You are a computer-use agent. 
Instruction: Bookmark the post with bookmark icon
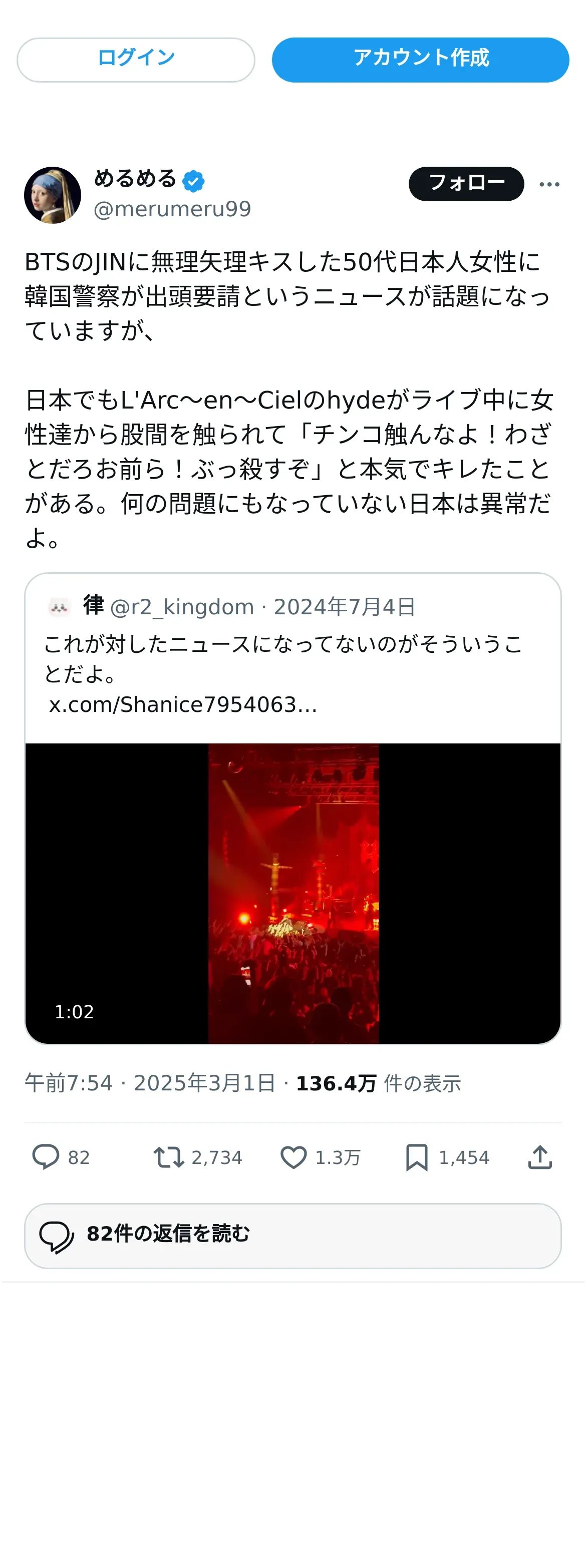[x=417, y=1157]
